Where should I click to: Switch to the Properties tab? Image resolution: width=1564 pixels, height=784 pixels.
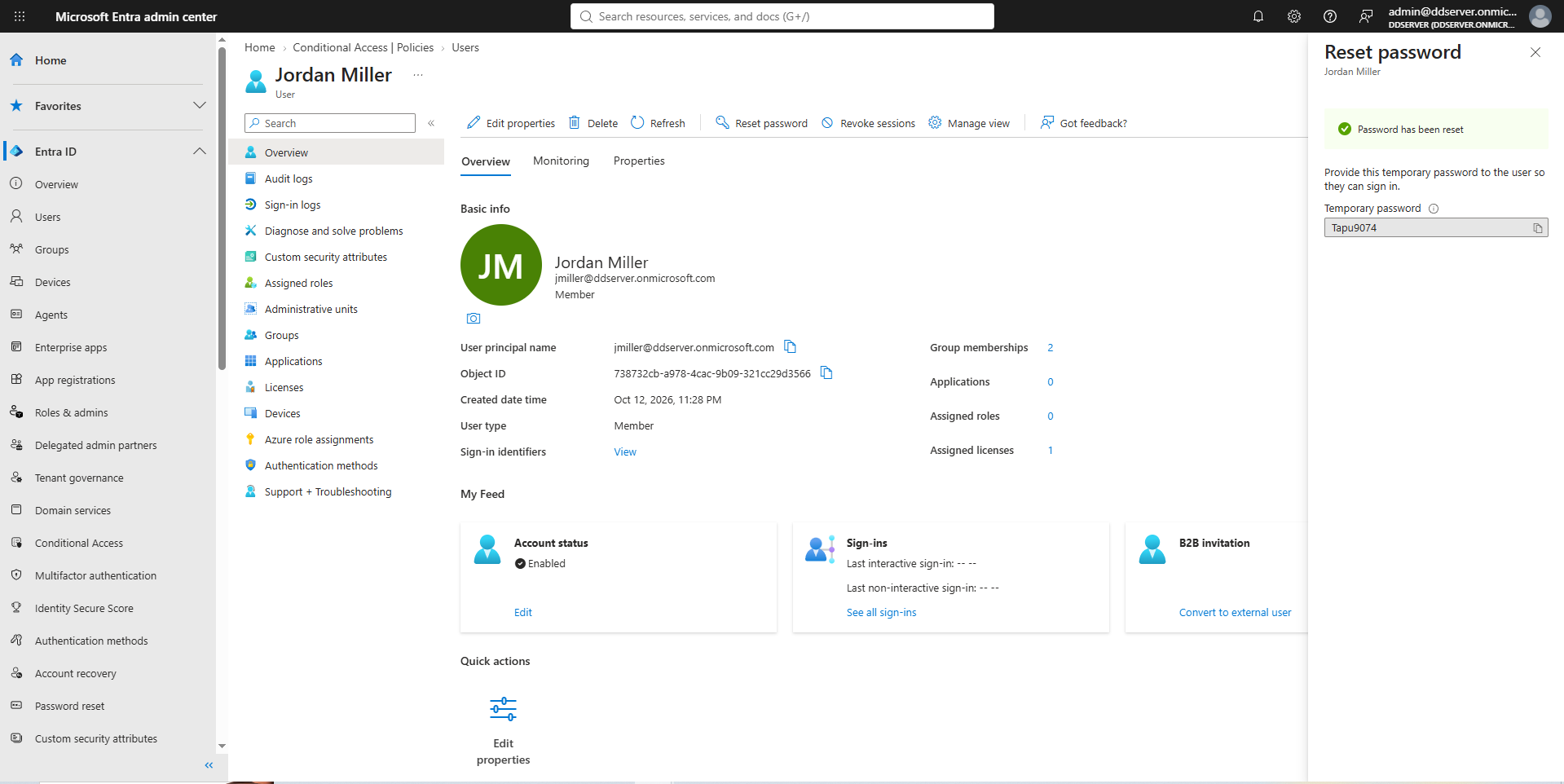(x=639, y=161)
